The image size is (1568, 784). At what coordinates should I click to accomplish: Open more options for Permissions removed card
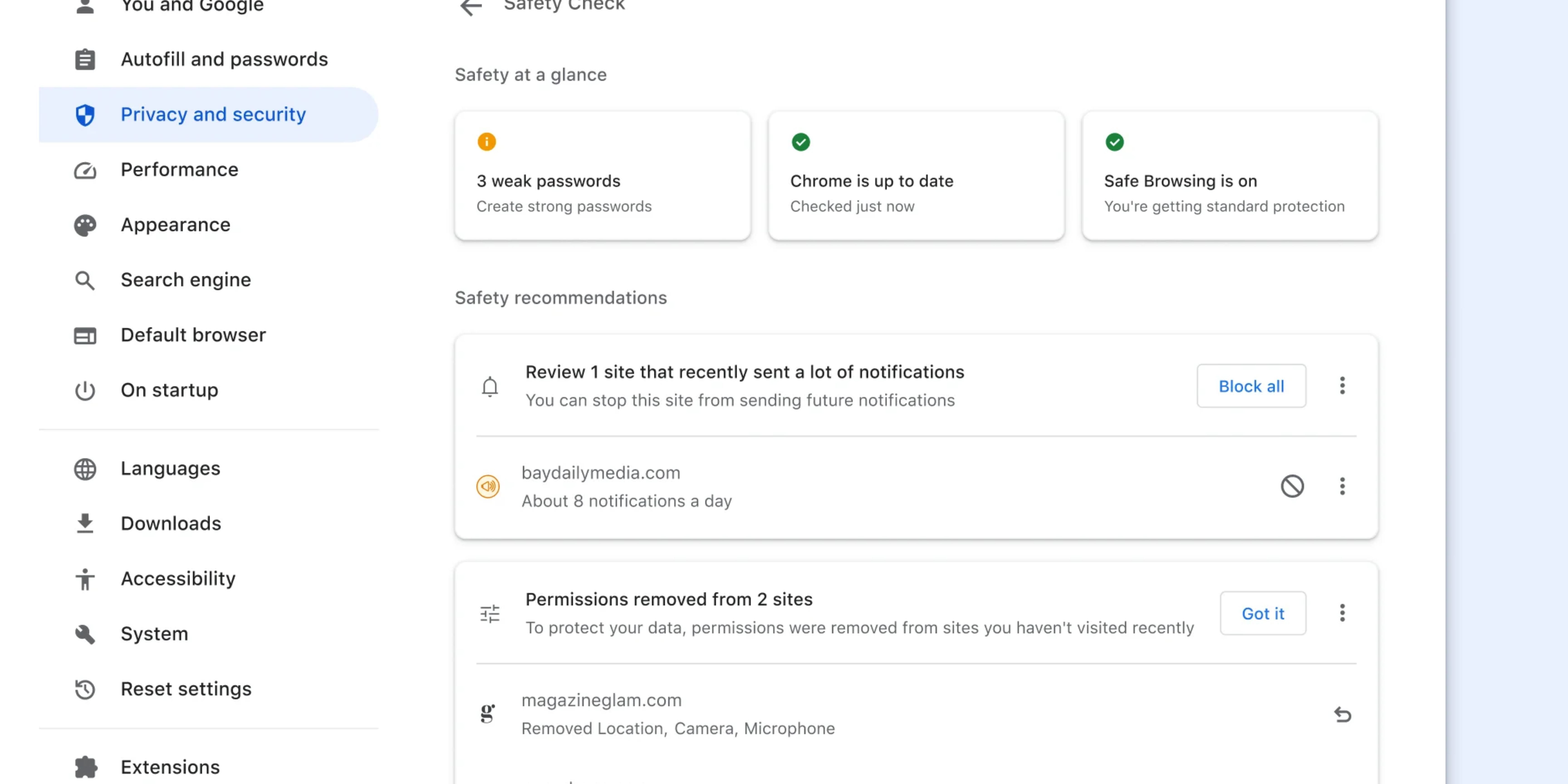(x=1342, y=613)
